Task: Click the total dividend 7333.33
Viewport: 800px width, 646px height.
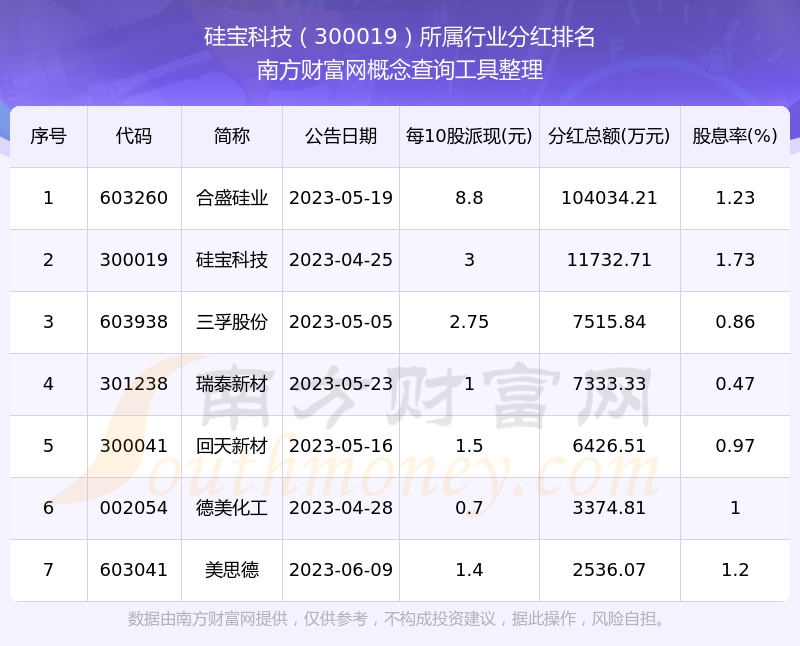Action: 609,384
